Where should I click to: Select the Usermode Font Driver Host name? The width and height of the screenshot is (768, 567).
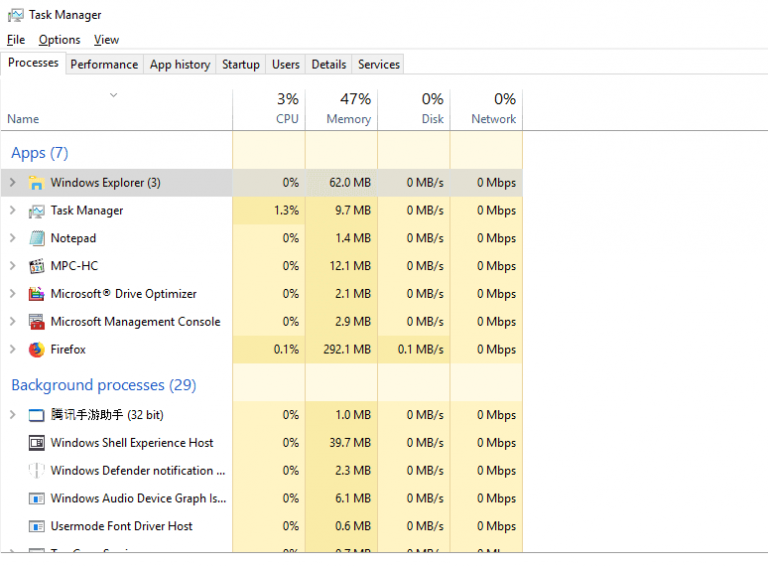(121, 526)
